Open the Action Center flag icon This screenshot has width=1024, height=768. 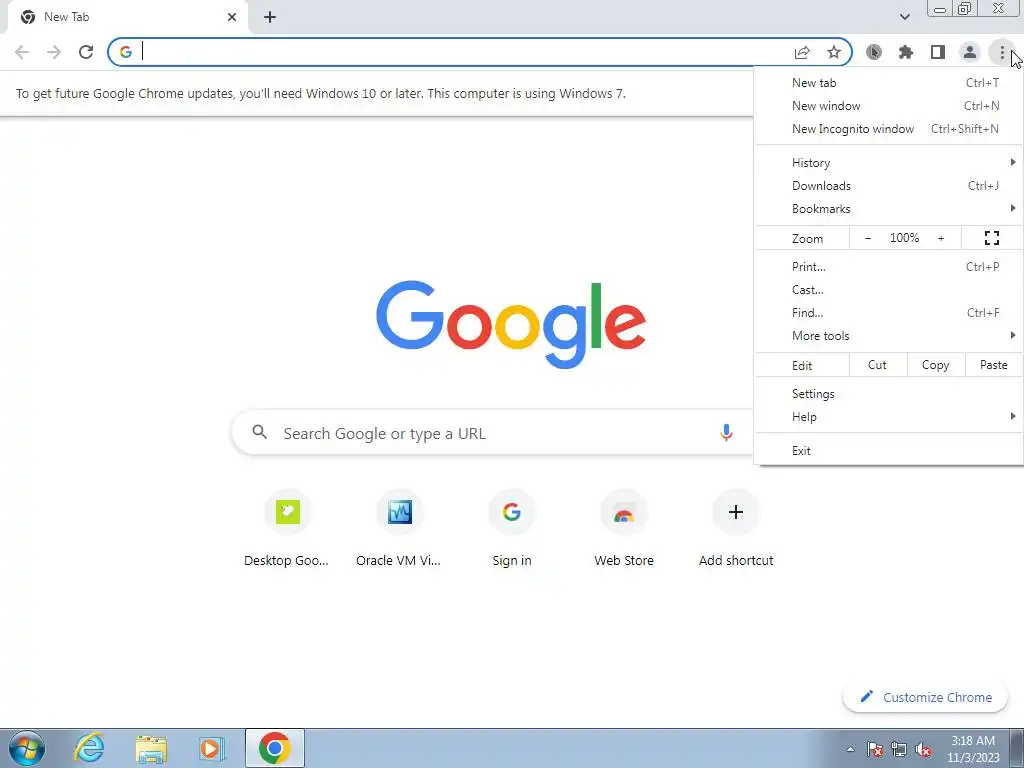tap(874, 749)
